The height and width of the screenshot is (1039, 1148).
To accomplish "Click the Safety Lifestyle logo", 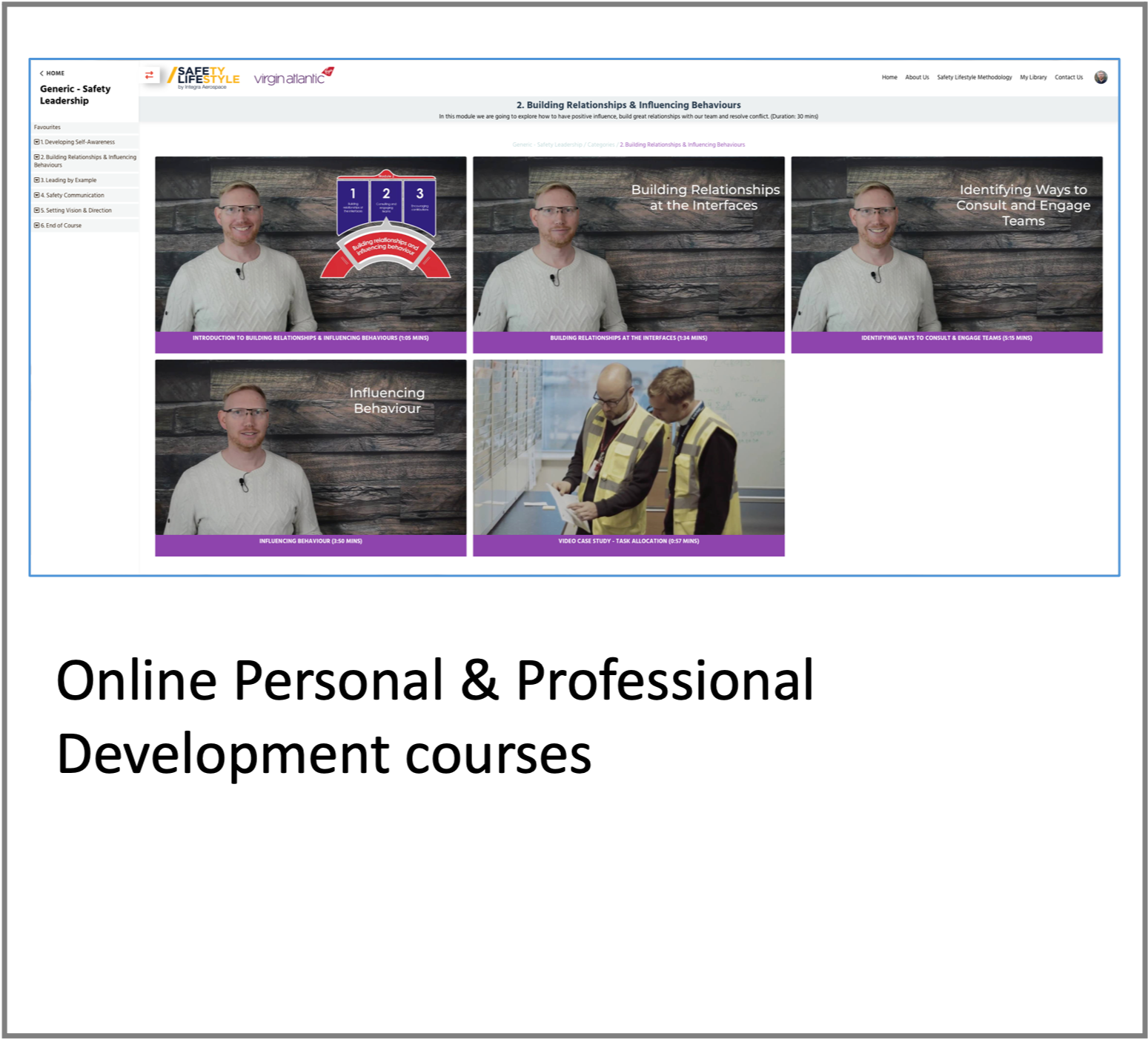I will [x=204, y=77].
